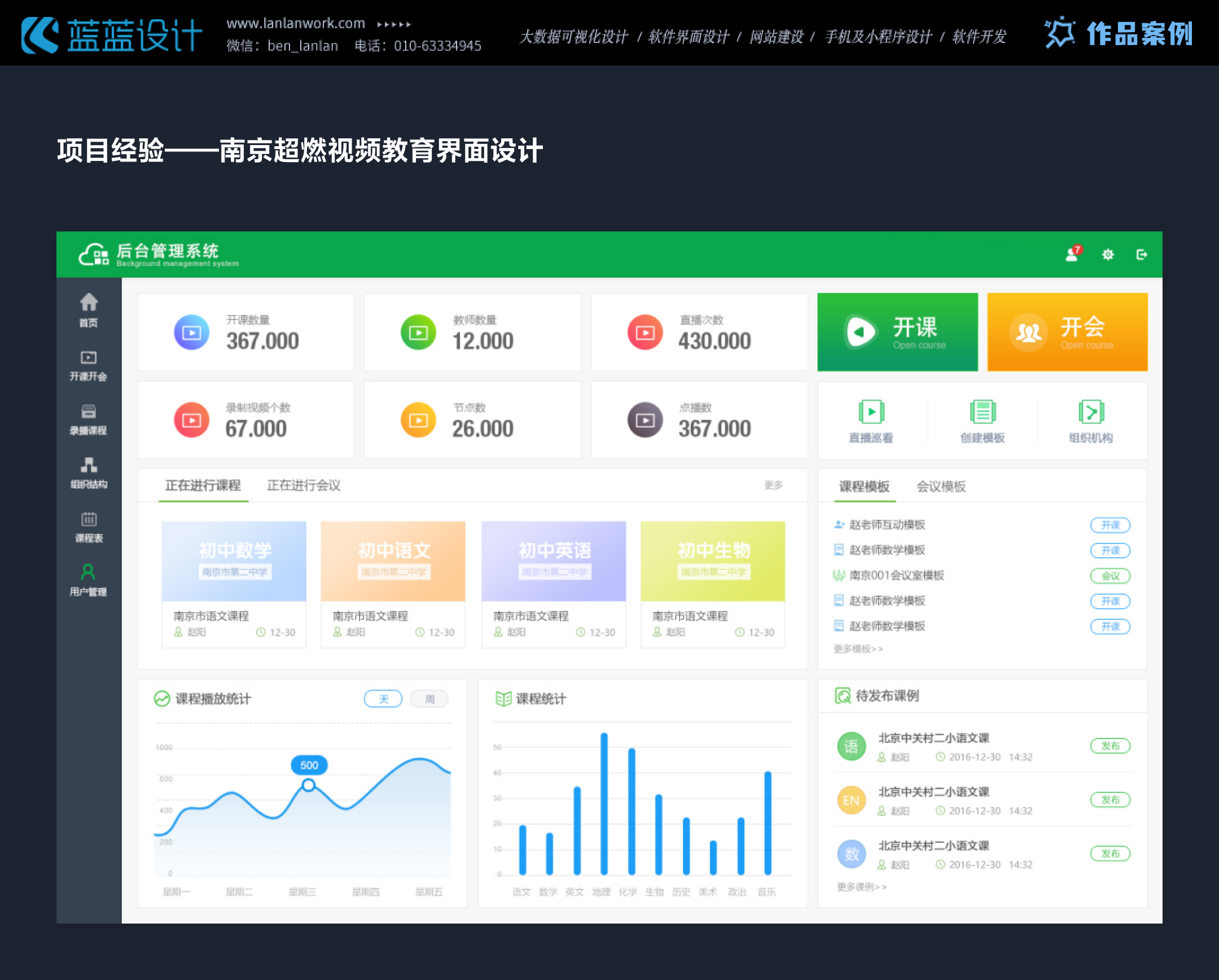Click the 创建模板 shortcut icon
This screenshot has height=980, width=1219.
982,412
